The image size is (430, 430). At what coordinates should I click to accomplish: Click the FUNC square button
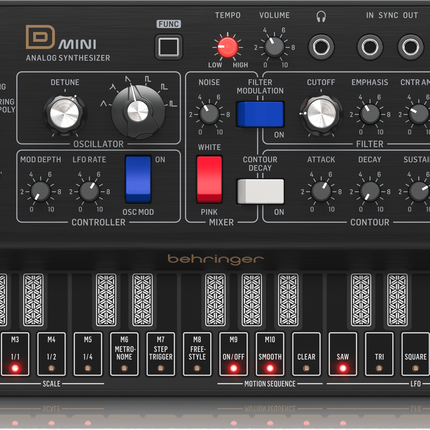169,47
